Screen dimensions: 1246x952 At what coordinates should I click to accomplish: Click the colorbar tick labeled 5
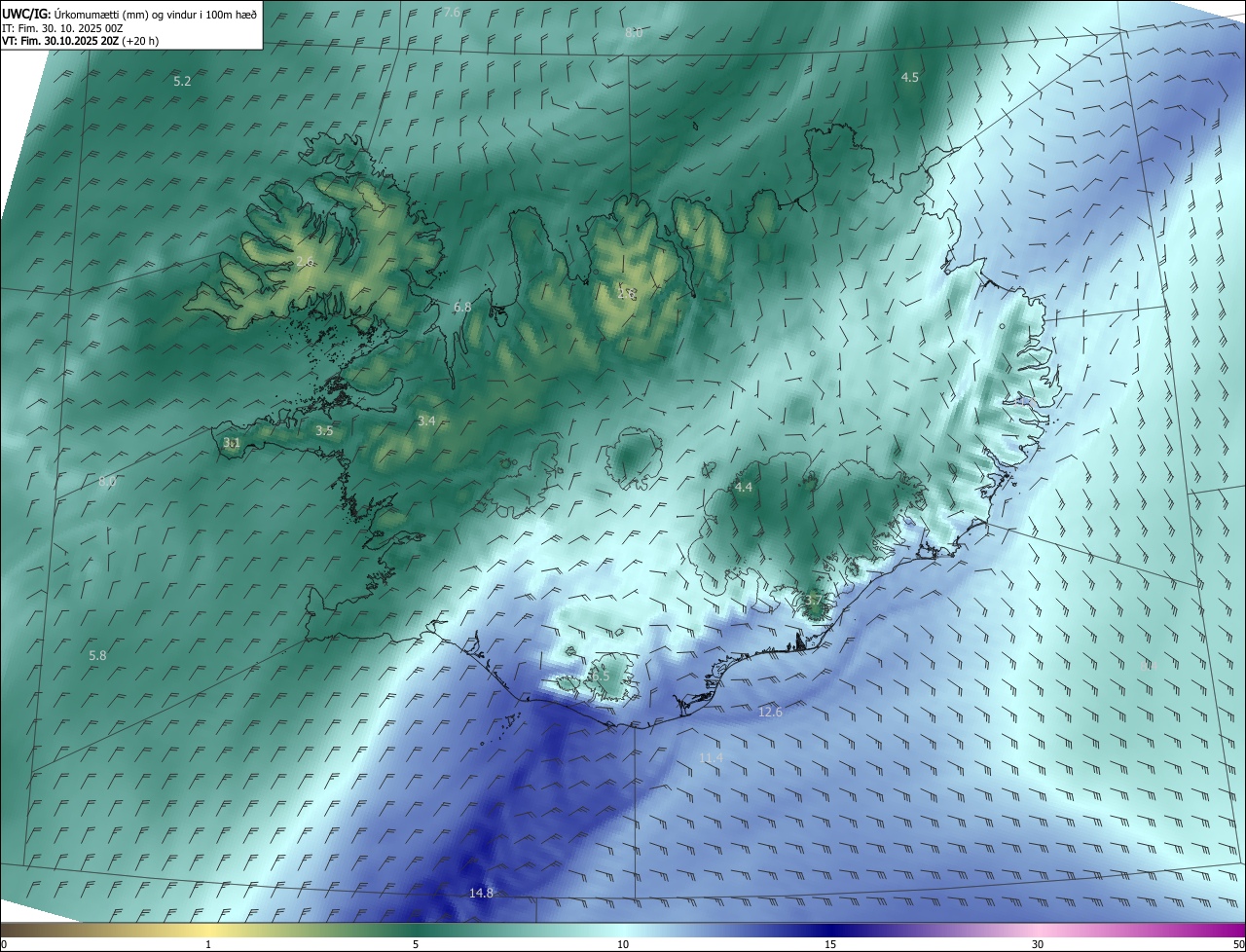416,944
